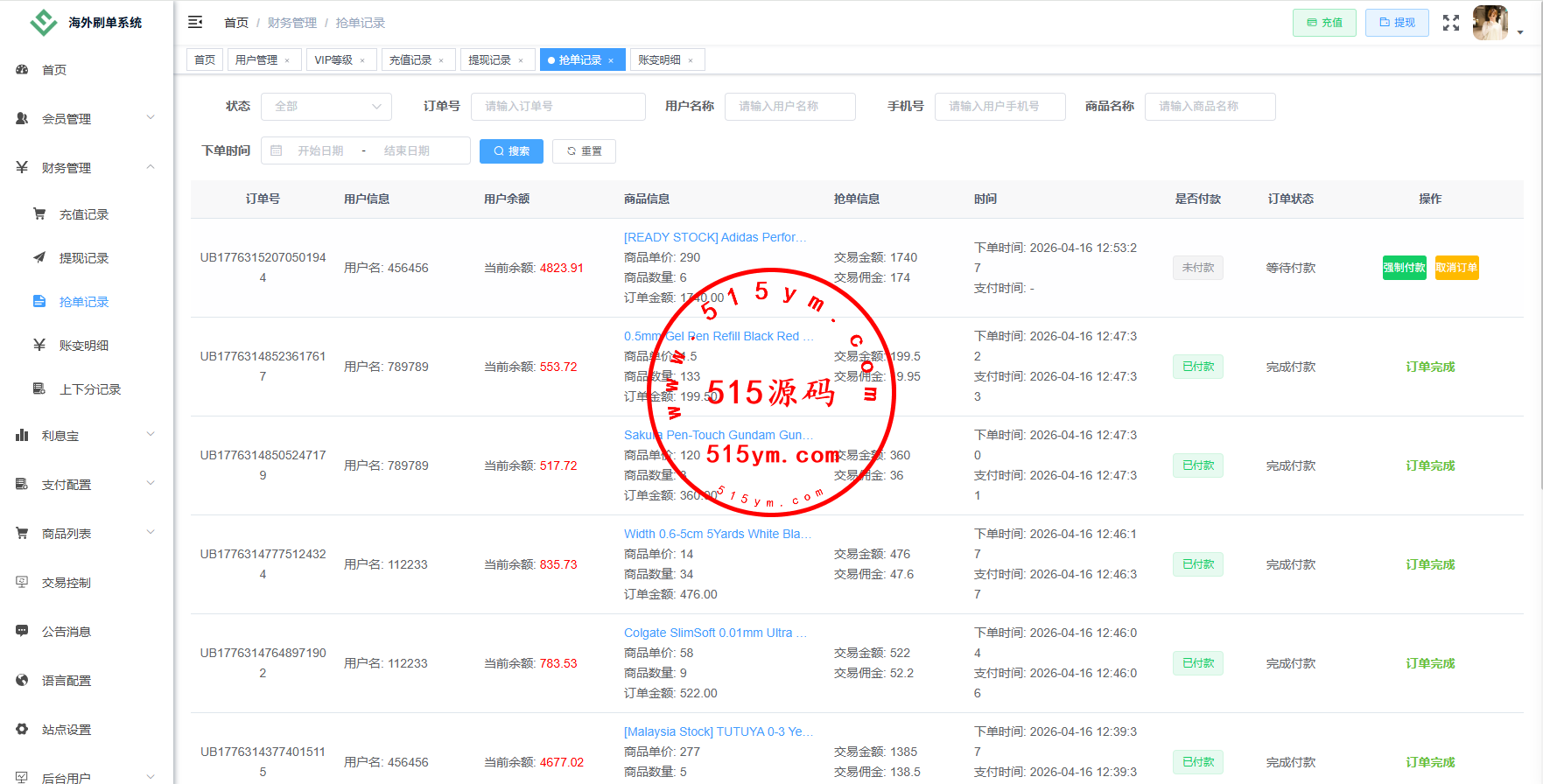The height and width of the screenshot is (784, 1543).
Task: Open 公告消息 in the sidebar
Action: [67, 632]
